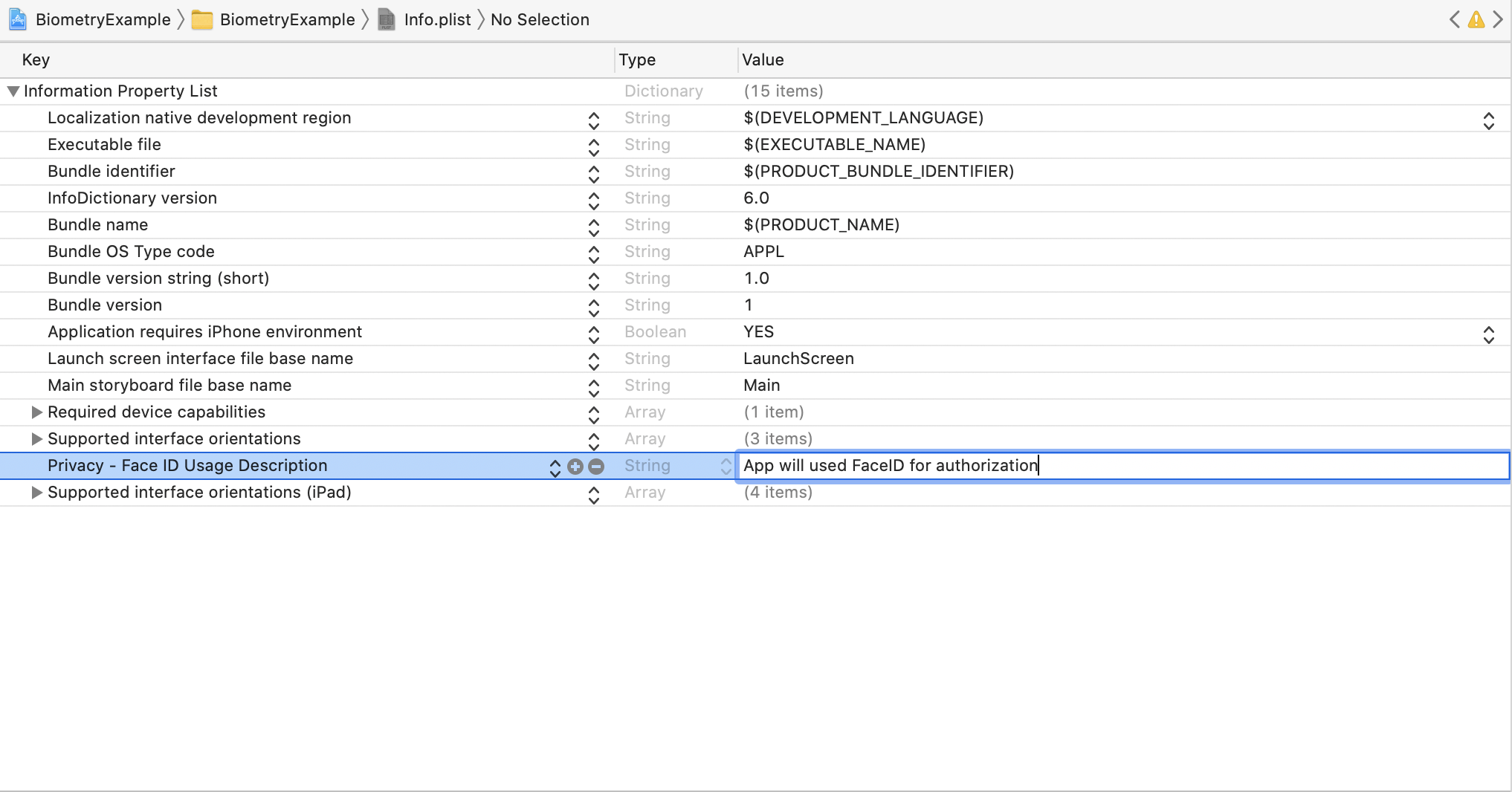Click the Face ID usage description value field

1122,466
